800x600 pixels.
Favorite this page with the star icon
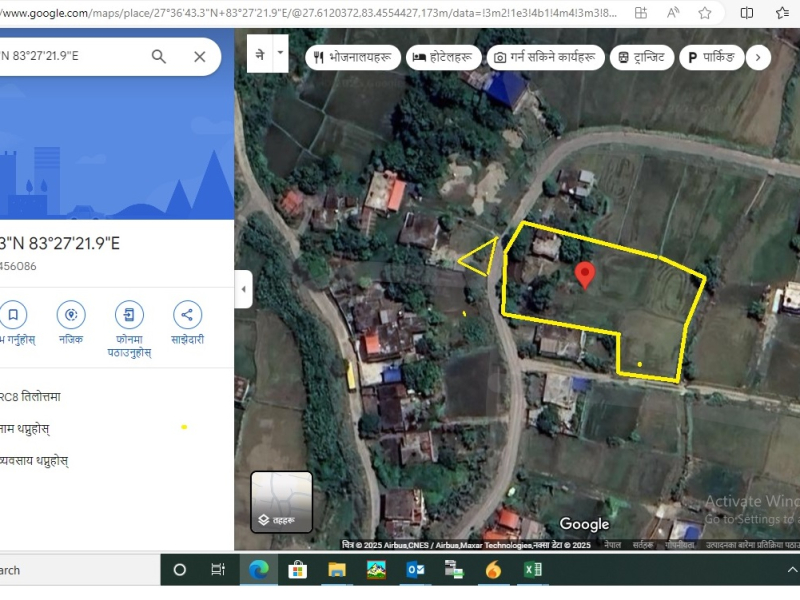pyautogui.click(x=705, y=13)
